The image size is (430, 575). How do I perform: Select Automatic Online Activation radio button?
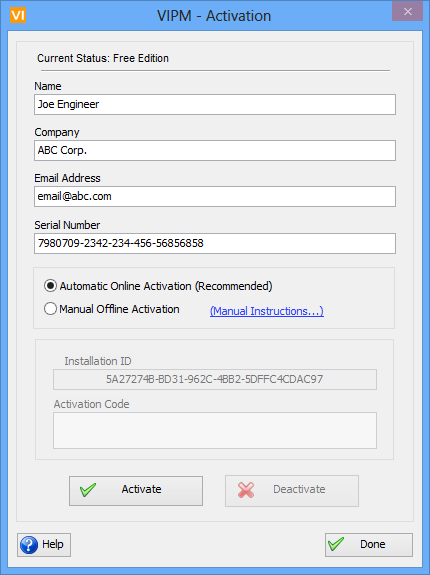coord(50,286)
